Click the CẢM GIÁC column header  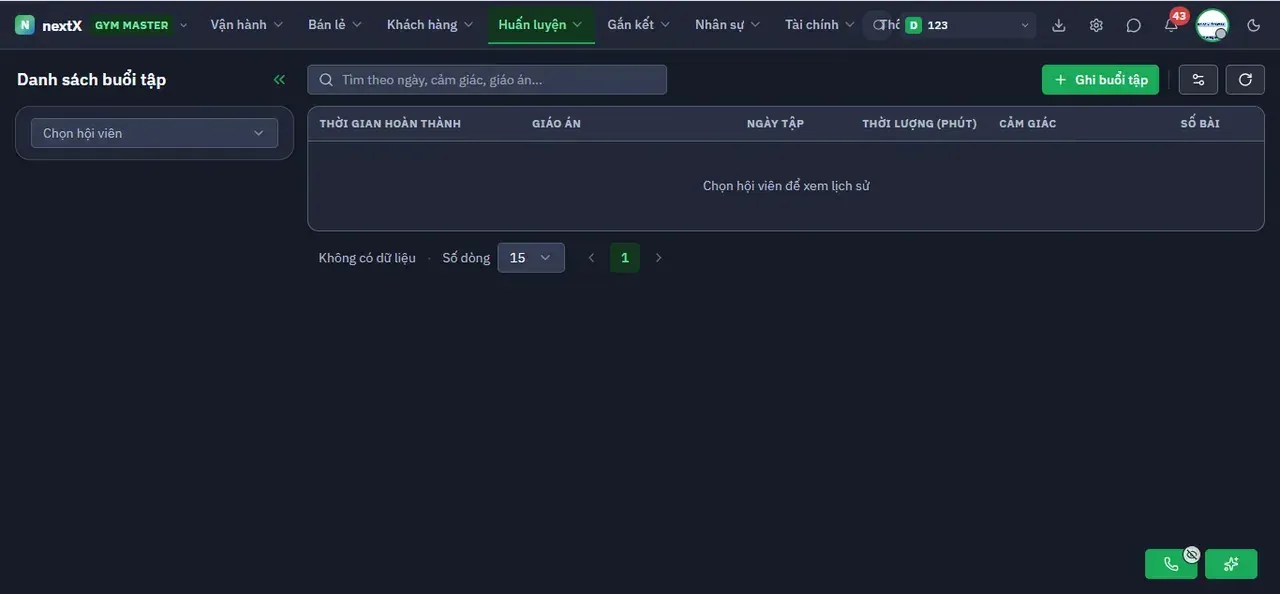point(1027,124)
